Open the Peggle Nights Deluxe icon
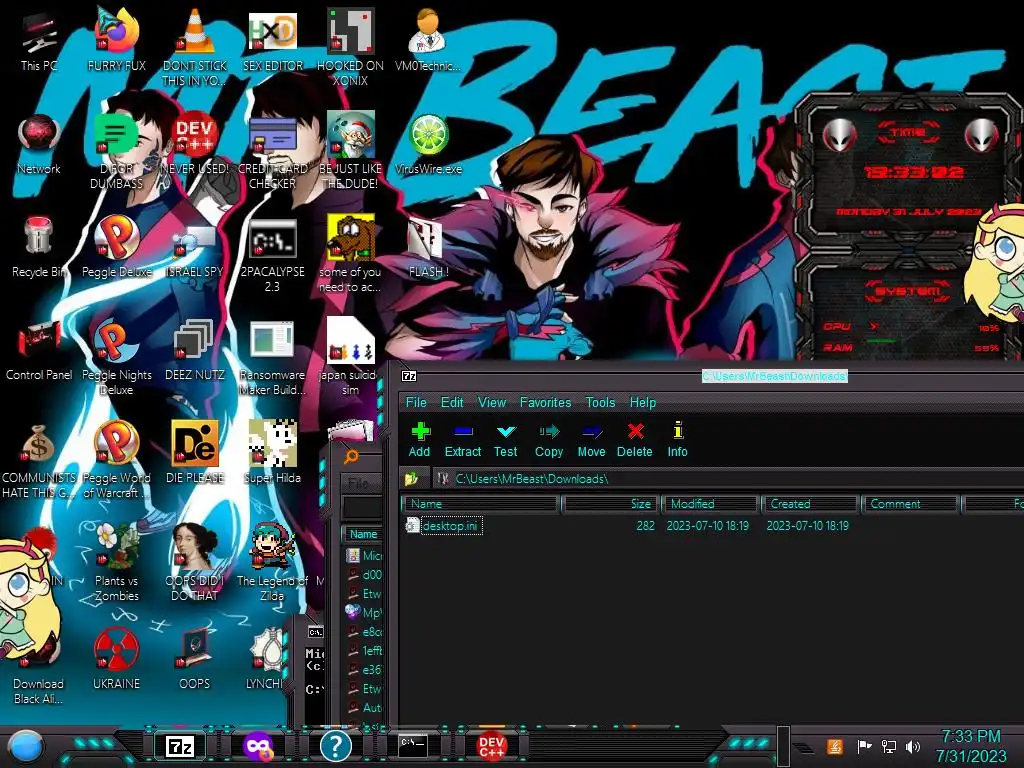 (116, 357)
